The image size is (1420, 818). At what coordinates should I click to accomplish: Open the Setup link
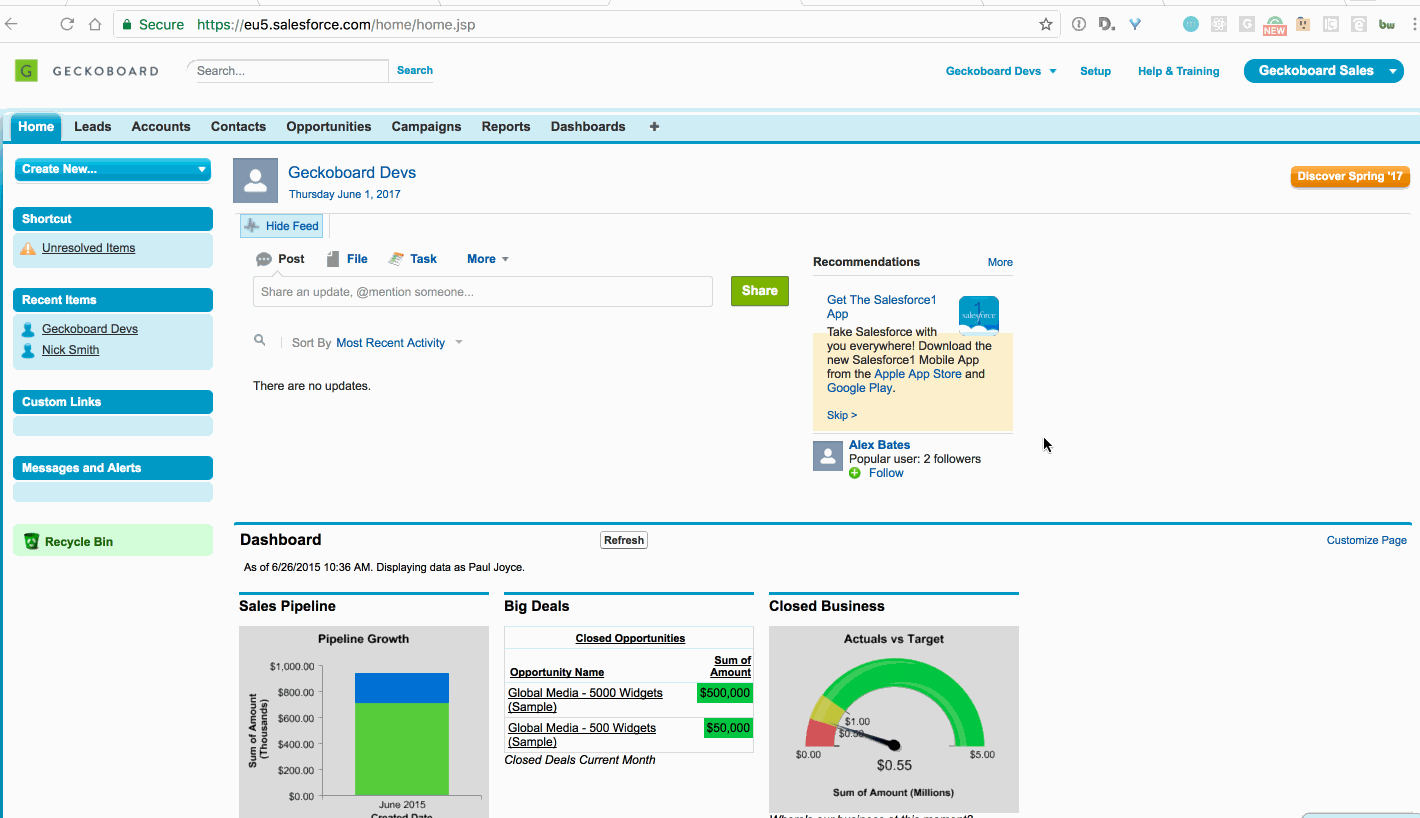[1096, 71]
